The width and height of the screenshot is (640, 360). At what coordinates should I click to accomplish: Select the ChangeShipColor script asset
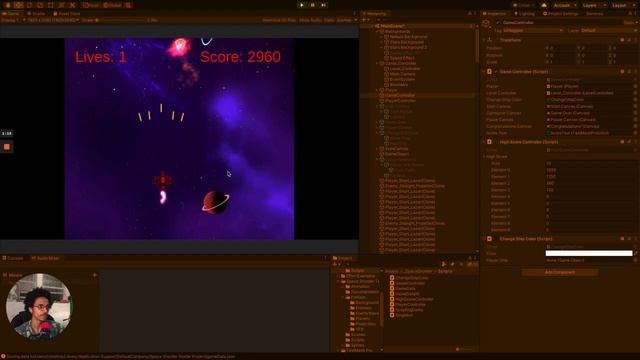point(409,278)
